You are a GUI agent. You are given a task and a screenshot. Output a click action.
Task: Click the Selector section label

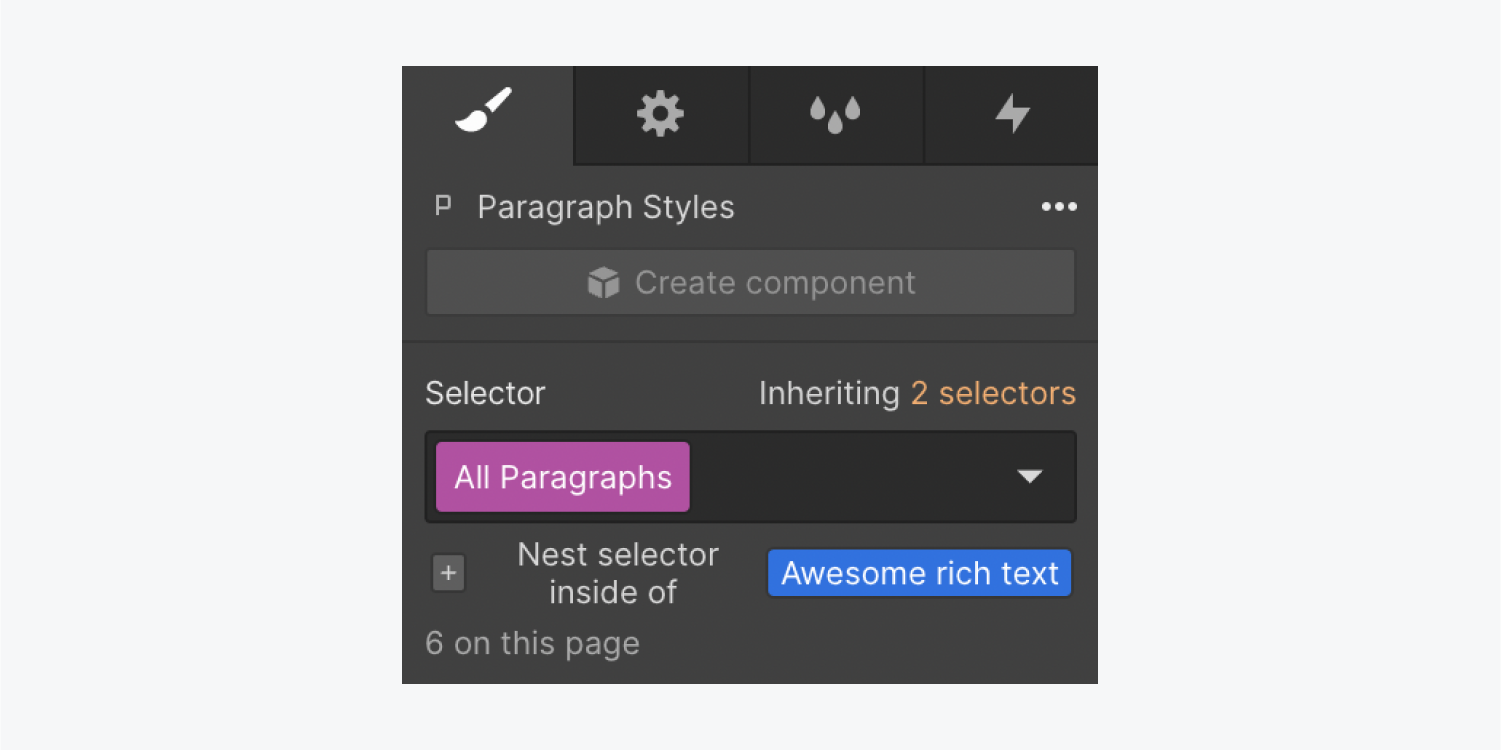(x=485, y=393)
